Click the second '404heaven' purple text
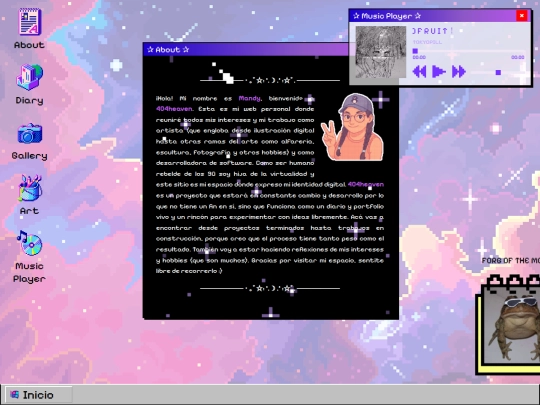 [x=365, y=184]
